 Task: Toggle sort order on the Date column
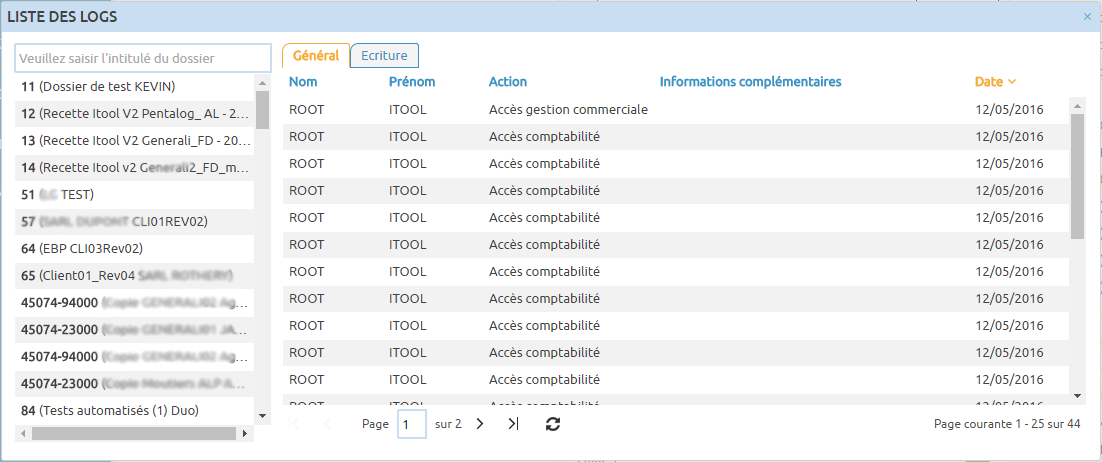click(x=995, y=82)
